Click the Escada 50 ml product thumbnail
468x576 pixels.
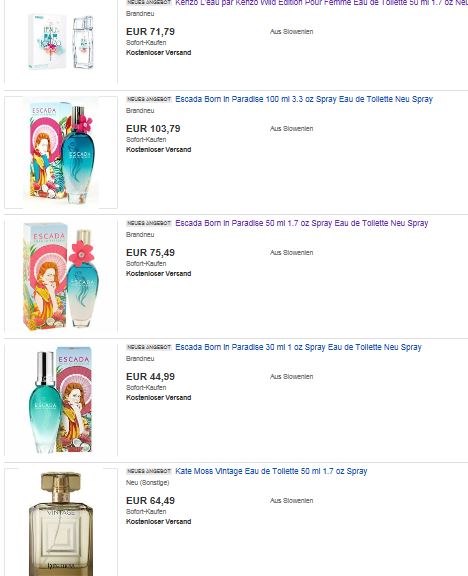61,276
